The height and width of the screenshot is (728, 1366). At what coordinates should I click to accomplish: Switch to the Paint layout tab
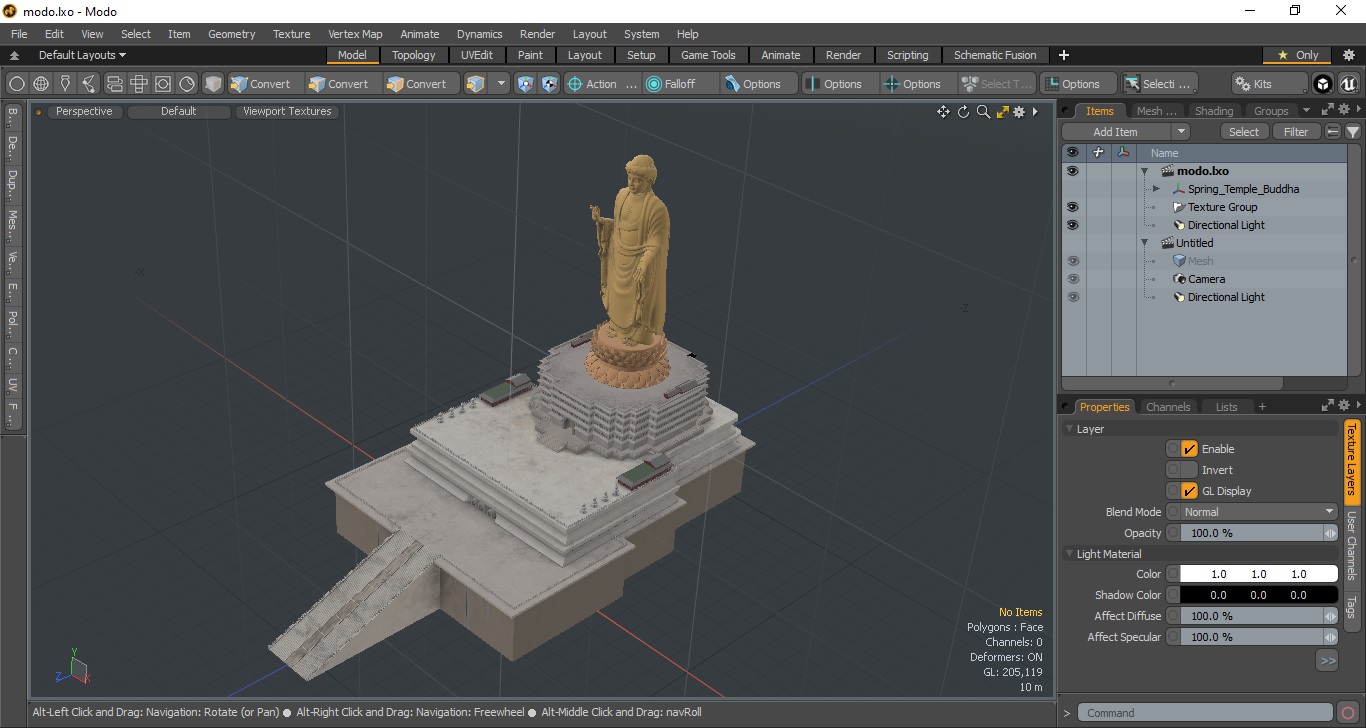(x=531, y=55)
